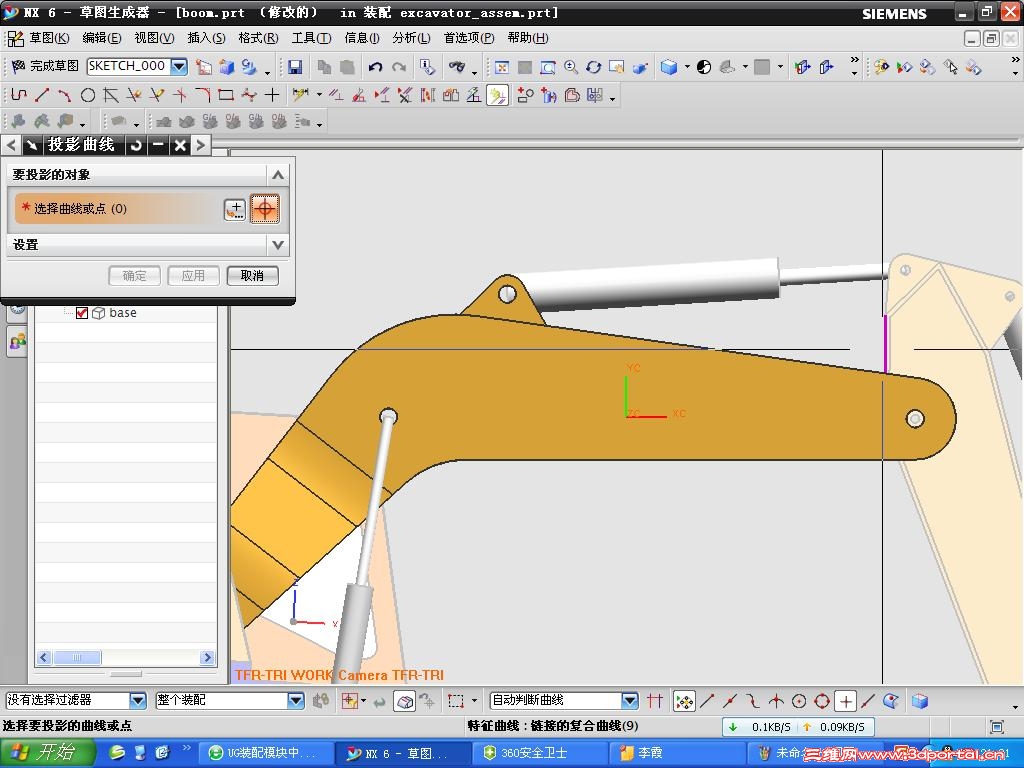The image size is (1024, 768).
Task: Click the 取消 (Cancel) button
Action: pos(253,276)
